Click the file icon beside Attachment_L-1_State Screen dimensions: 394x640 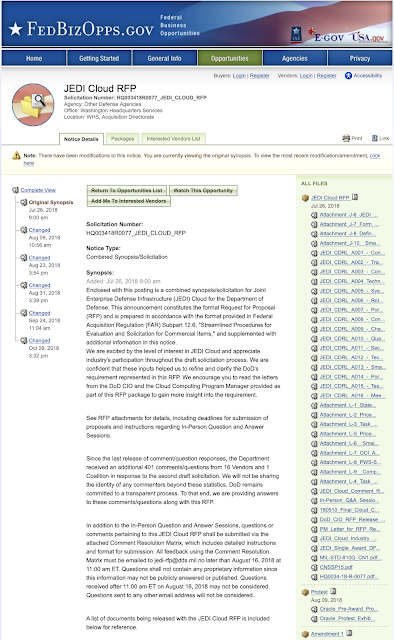tap(314, 406)
